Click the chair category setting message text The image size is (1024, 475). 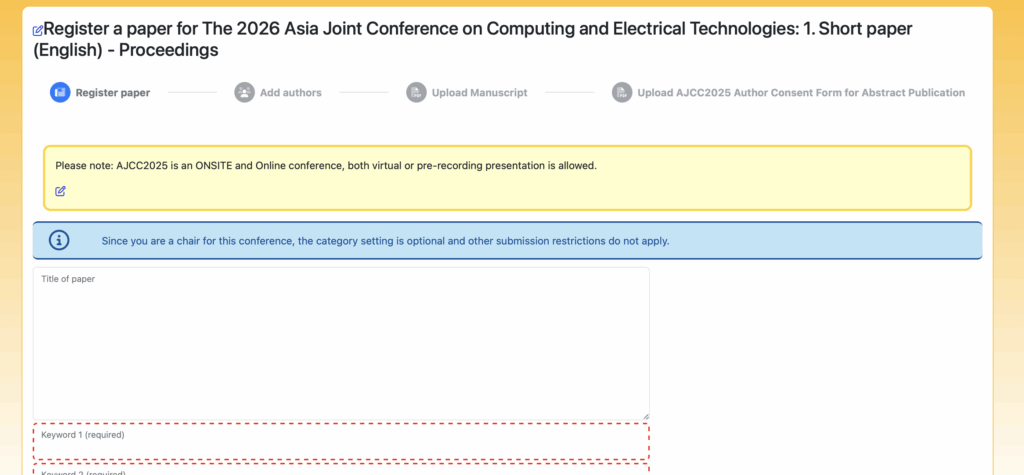[385, 241]
